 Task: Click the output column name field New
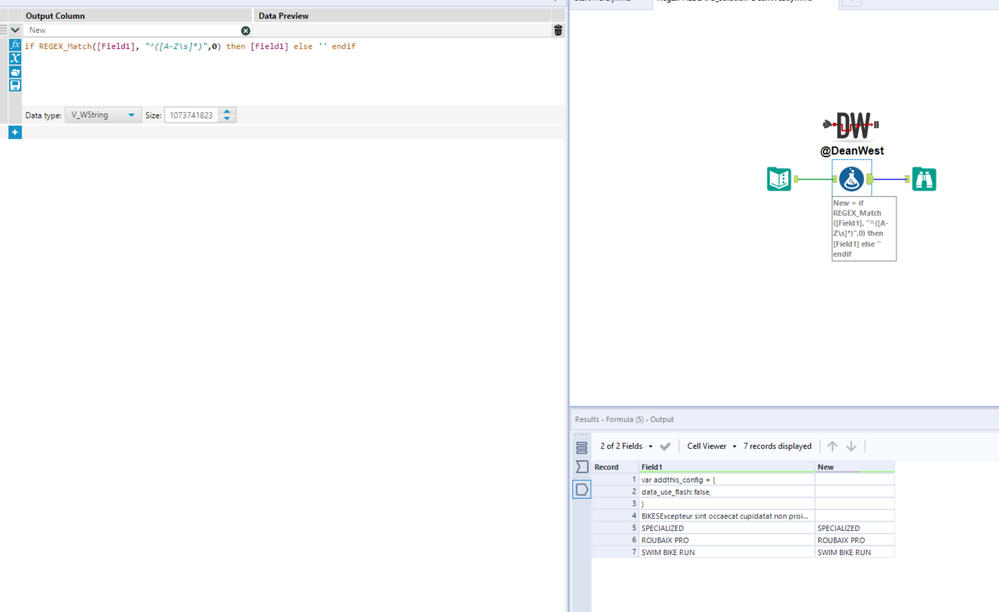tap(133, 30)
